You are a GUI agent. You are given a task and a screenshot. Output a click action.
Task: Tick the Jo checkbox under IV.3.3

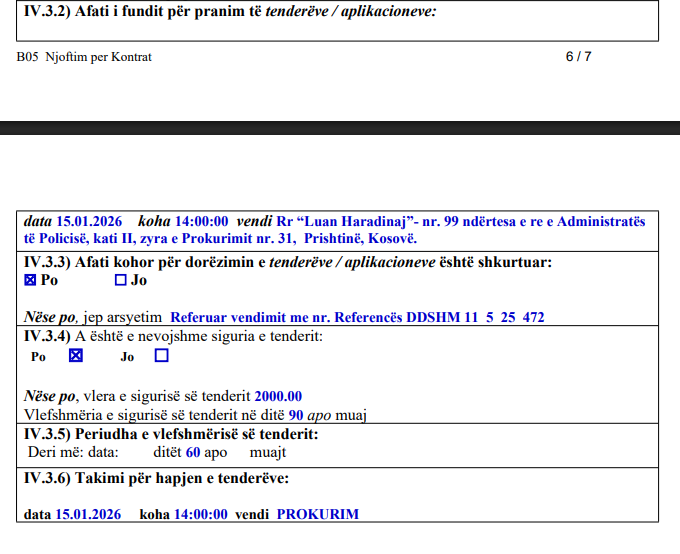tap(121, 281)
